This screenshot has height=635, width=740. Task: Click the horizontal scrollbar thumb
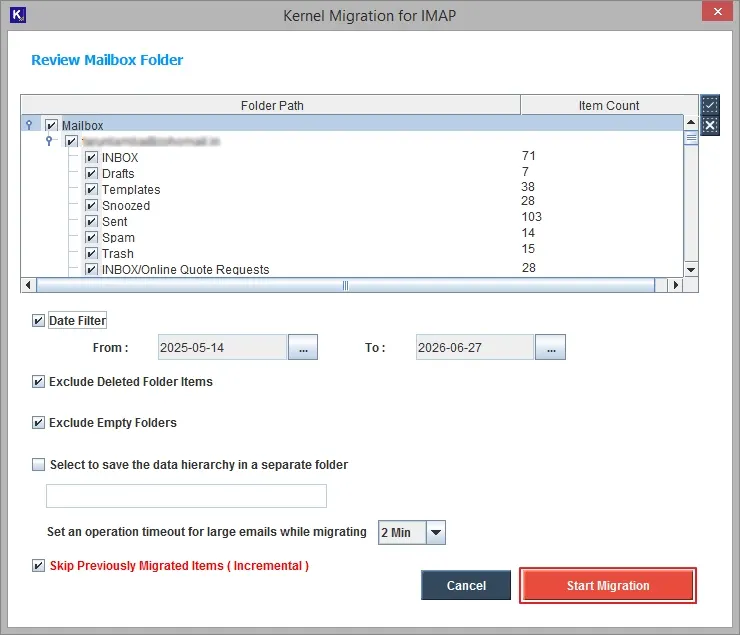[345, 285]
